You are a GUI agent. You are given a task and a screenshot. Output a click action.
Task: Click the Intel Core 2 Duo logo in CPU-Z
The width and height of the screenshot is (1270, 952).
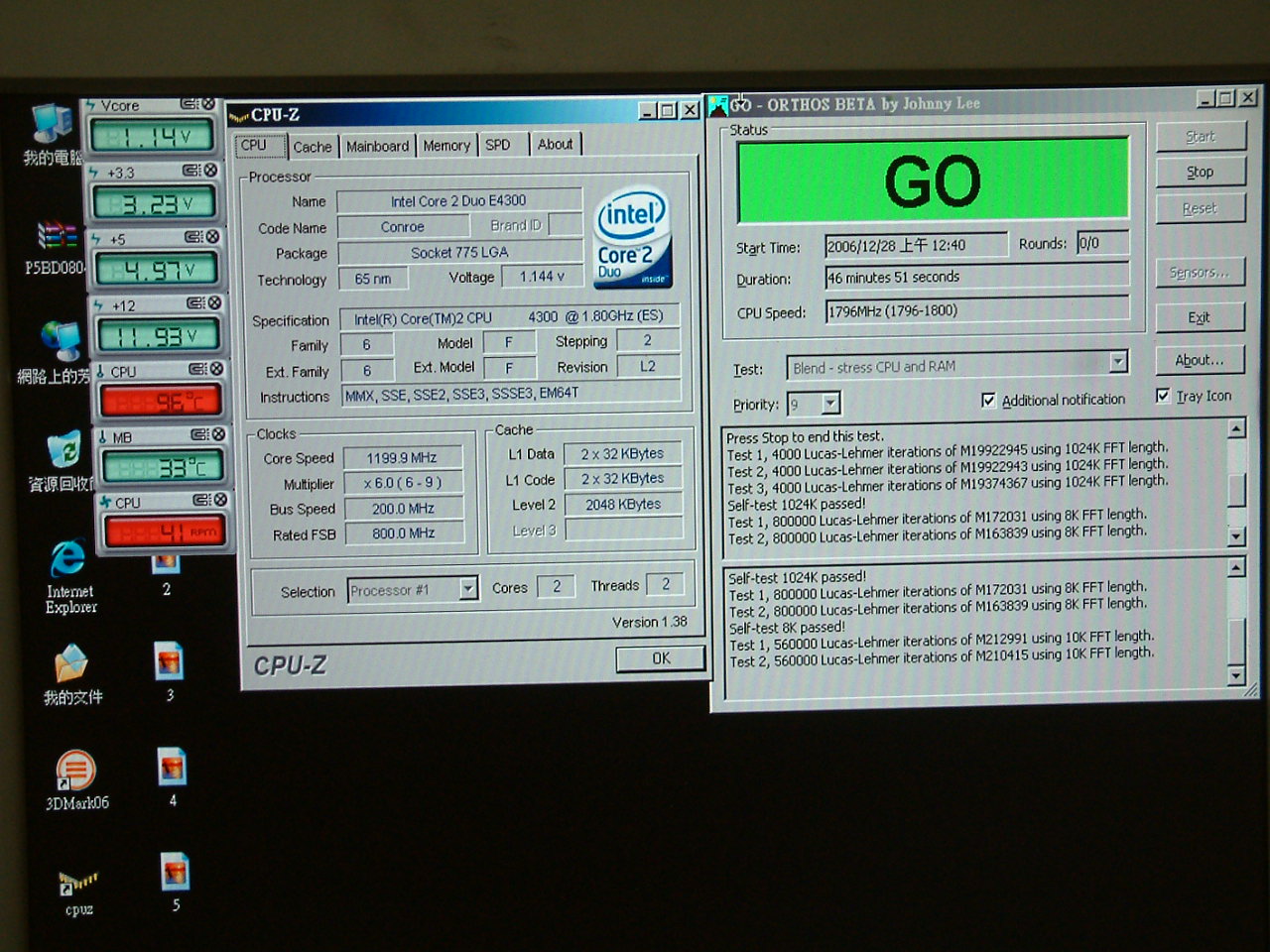click(x=633, y=238)
